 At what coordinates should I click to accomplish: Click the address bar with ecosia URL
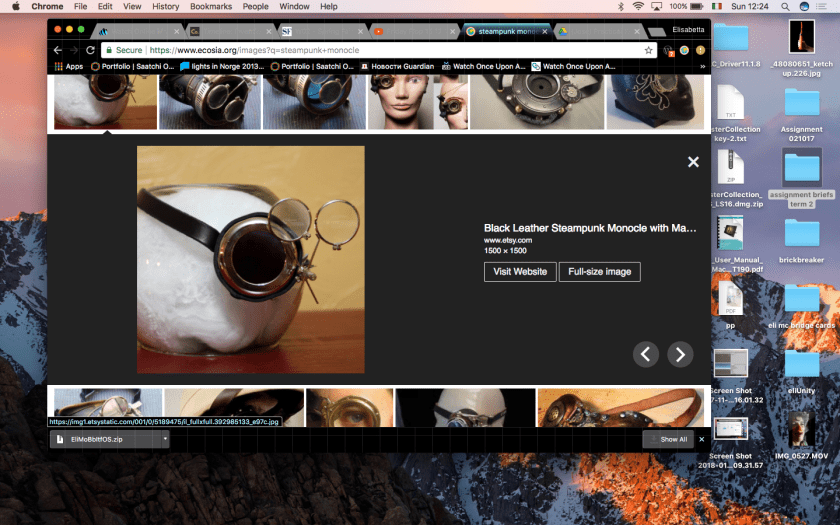click(x=380, y=50)
